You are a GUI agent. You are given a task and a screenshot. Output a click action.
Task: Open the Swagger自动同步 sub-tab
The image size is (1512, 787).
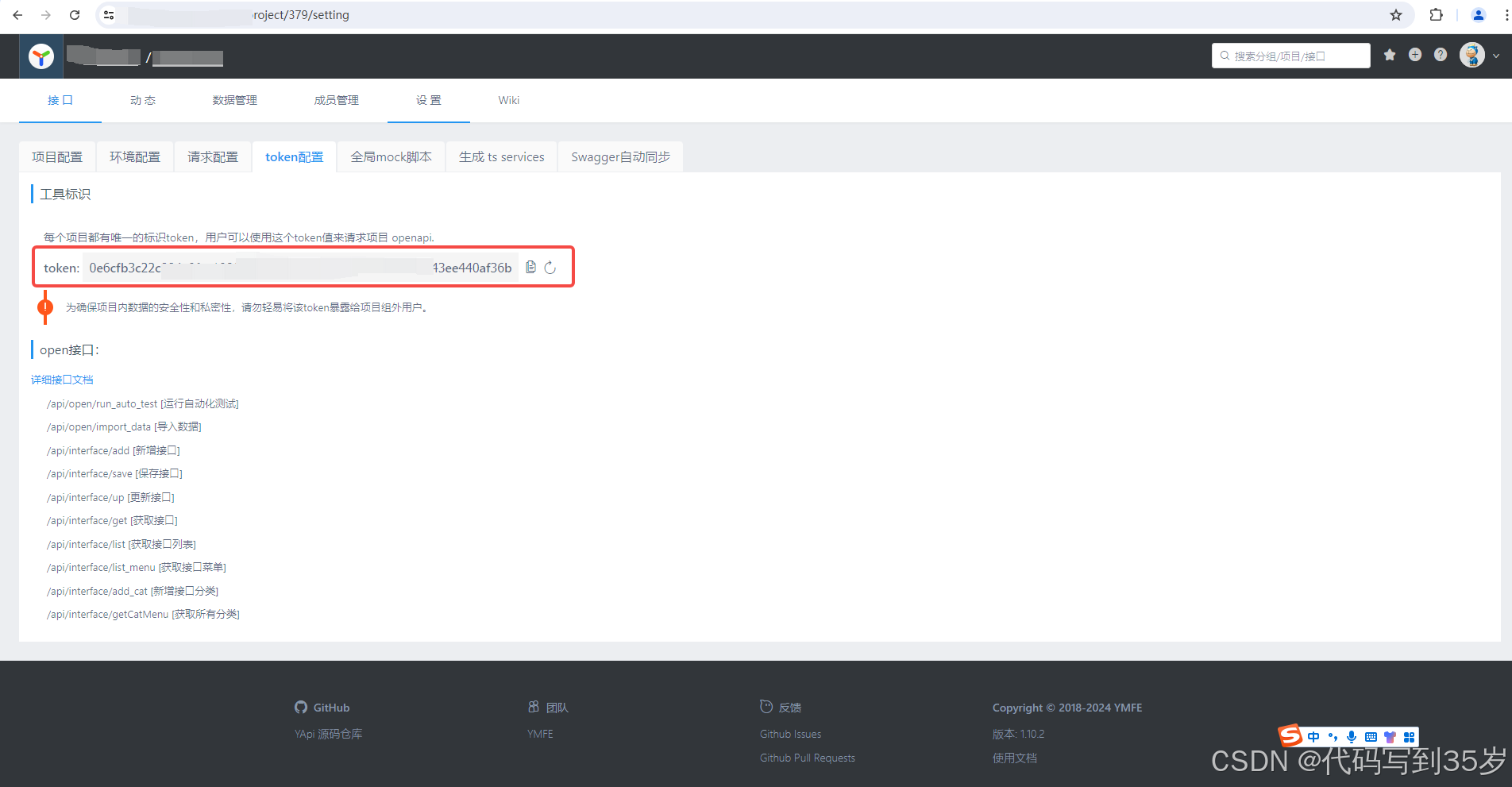click(x=621, y=157)
